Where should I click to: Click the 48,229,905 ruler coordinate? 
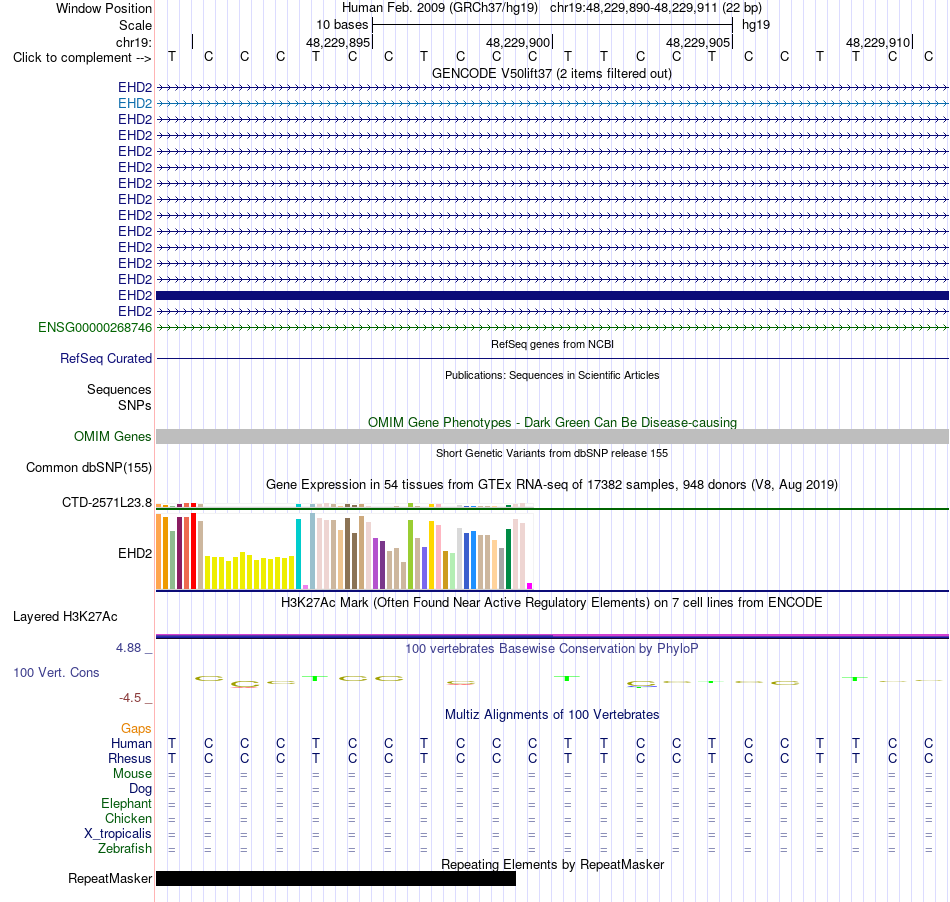tap(697, 42)
